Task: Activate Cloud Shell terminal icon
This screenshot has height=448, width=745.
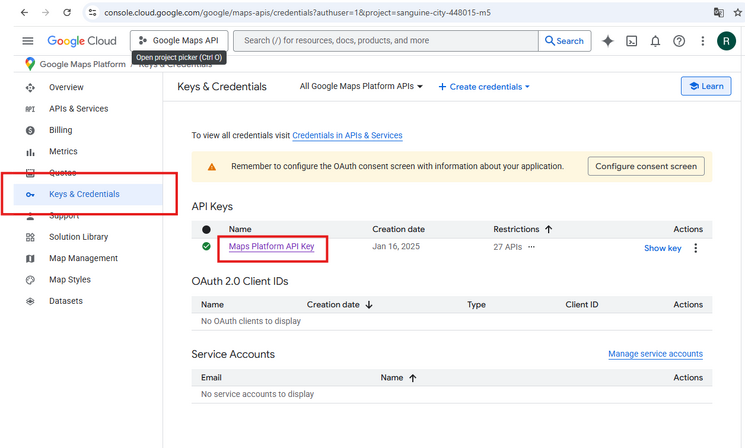Action: coord(631,41)
